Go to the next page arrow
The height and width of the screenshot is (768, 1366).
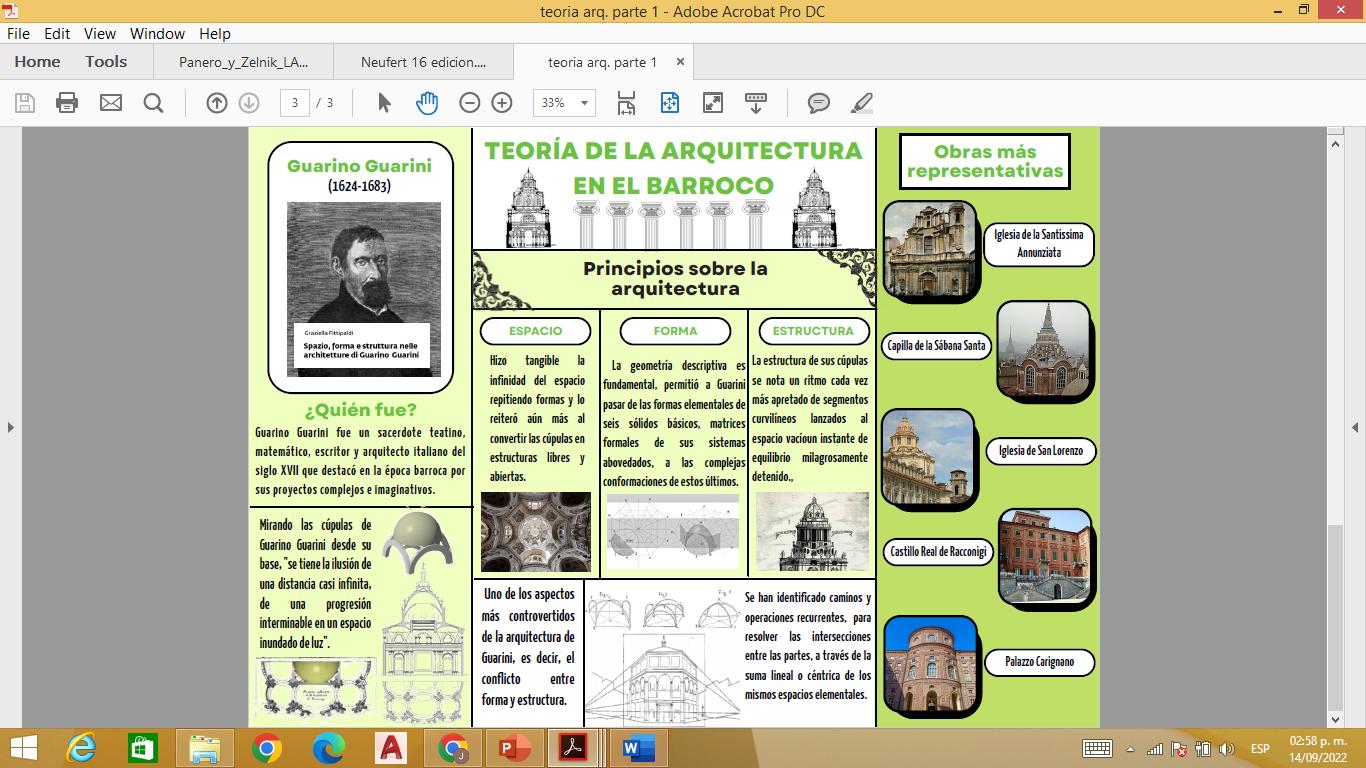(x=249, y=102)
